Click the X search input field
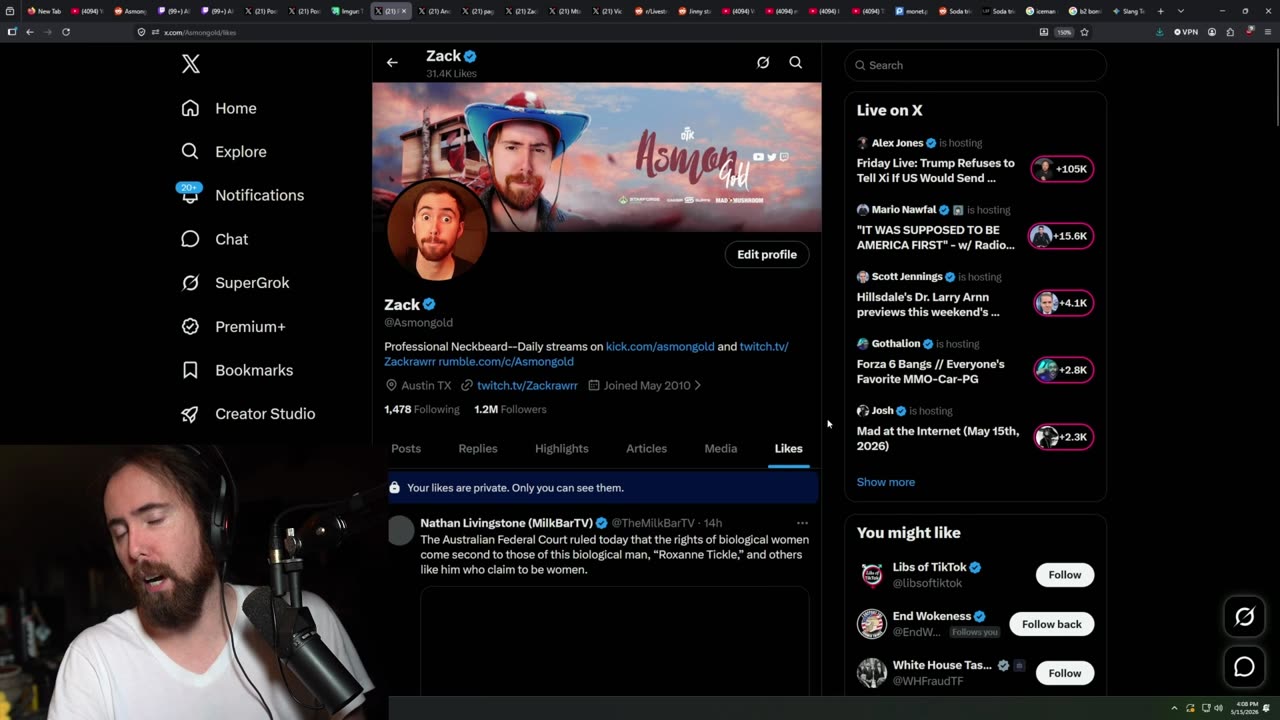This screenshot has width=1280, height=720. (976, 65)
